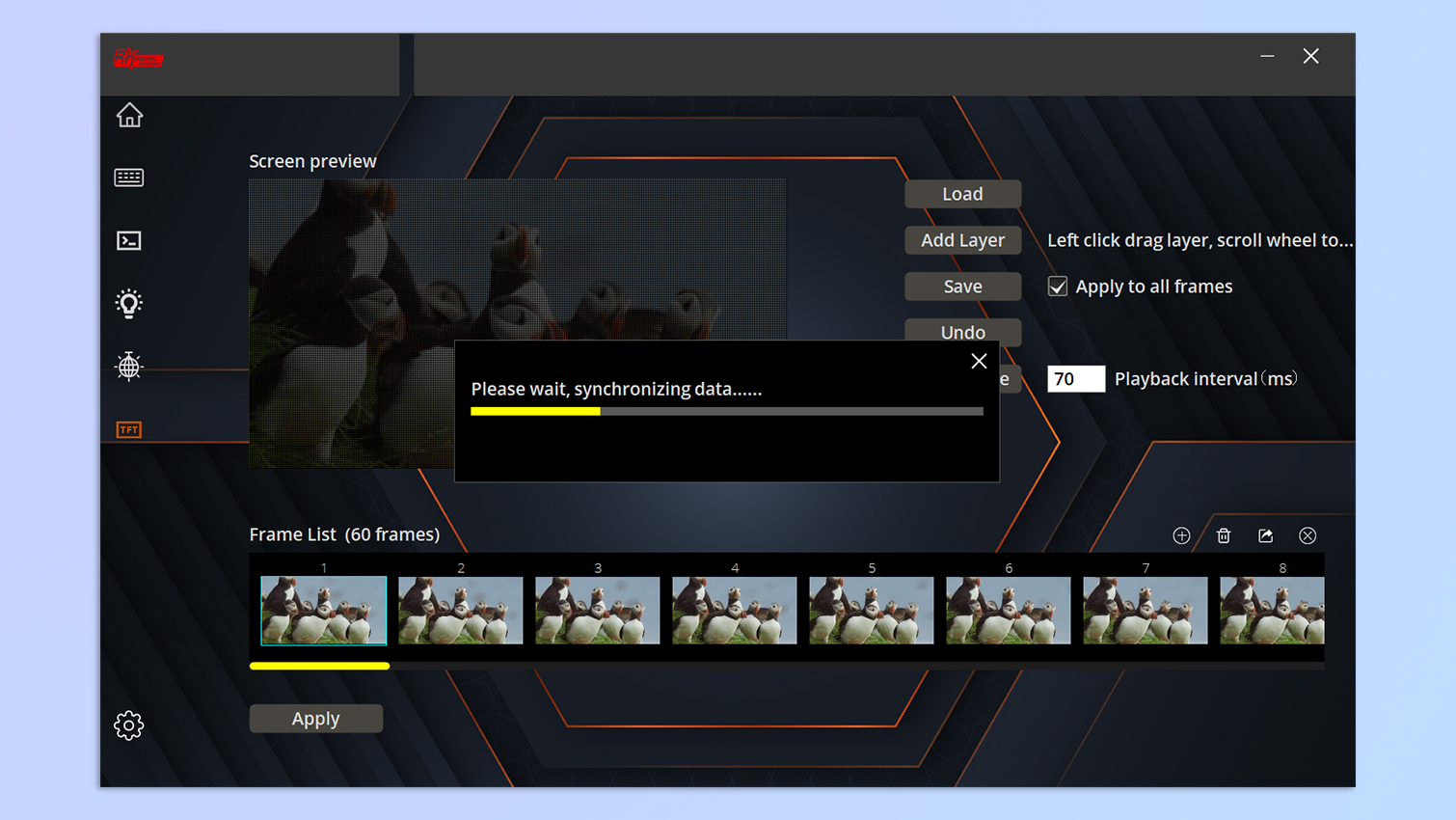
Task: Open the Home page icon
Action: 129,115
